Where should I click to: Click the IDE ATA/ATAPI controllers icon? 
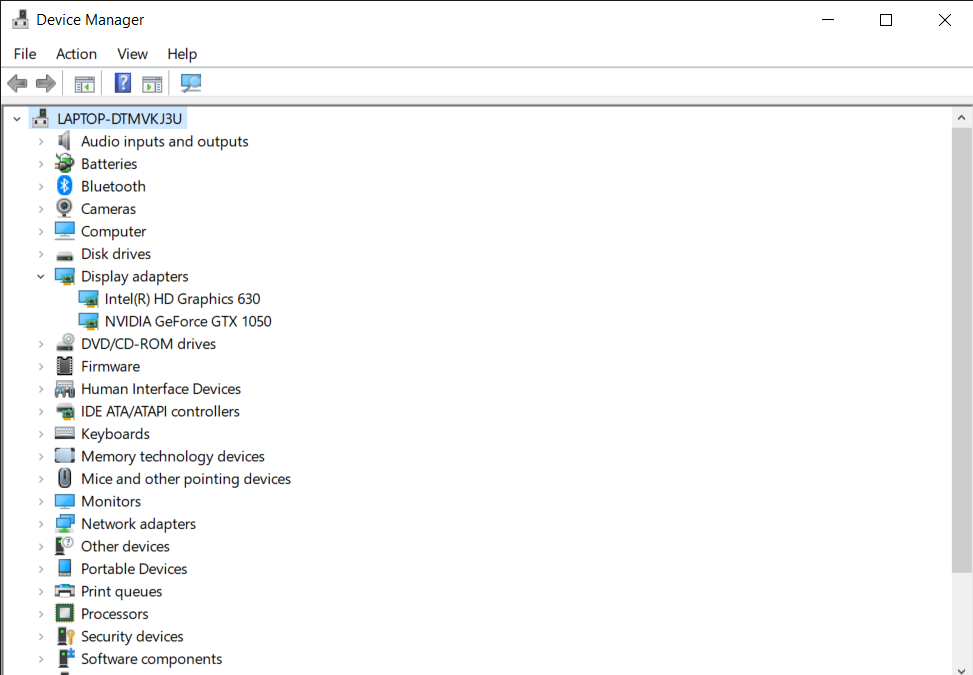[65, 411]
